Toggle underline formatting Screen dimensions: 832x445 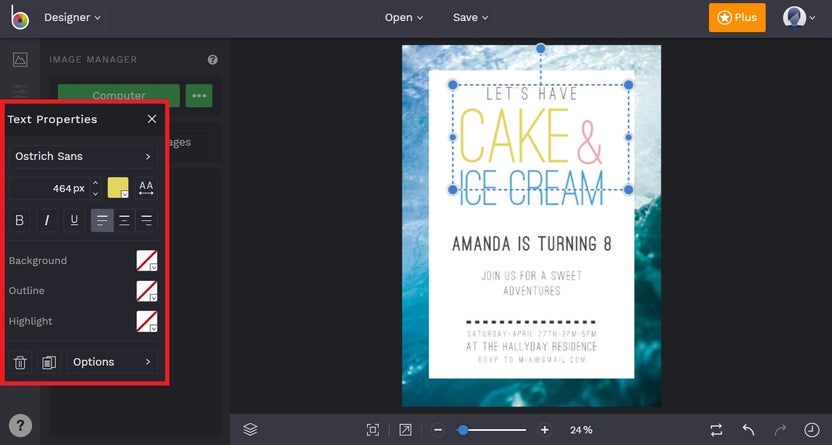74,220
